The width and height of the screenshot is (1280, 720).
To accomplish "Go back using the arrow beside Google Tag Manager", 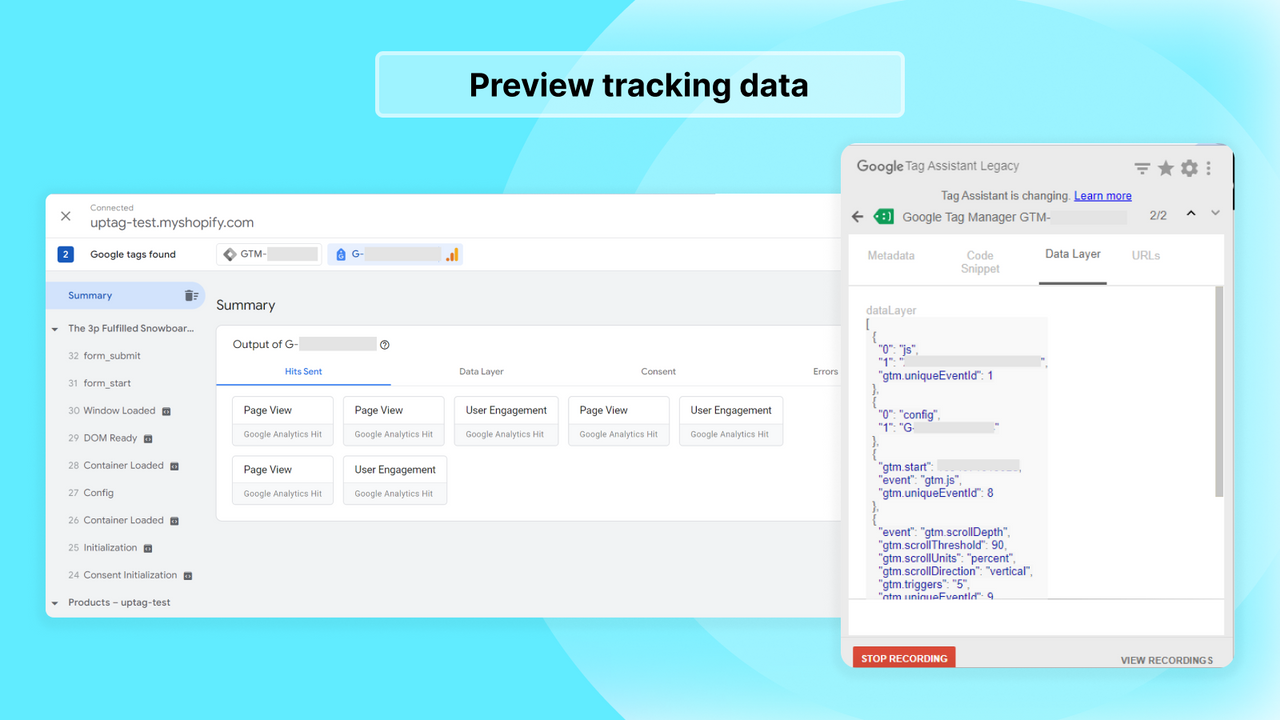I will click(x=857, y=216).
